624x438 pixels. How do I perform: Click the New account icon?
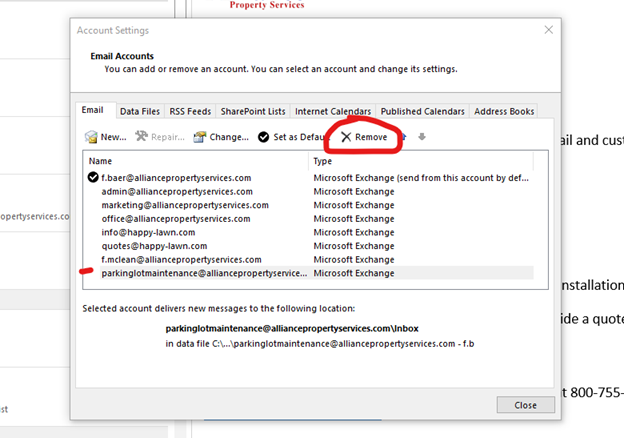(x=92, y=137)
